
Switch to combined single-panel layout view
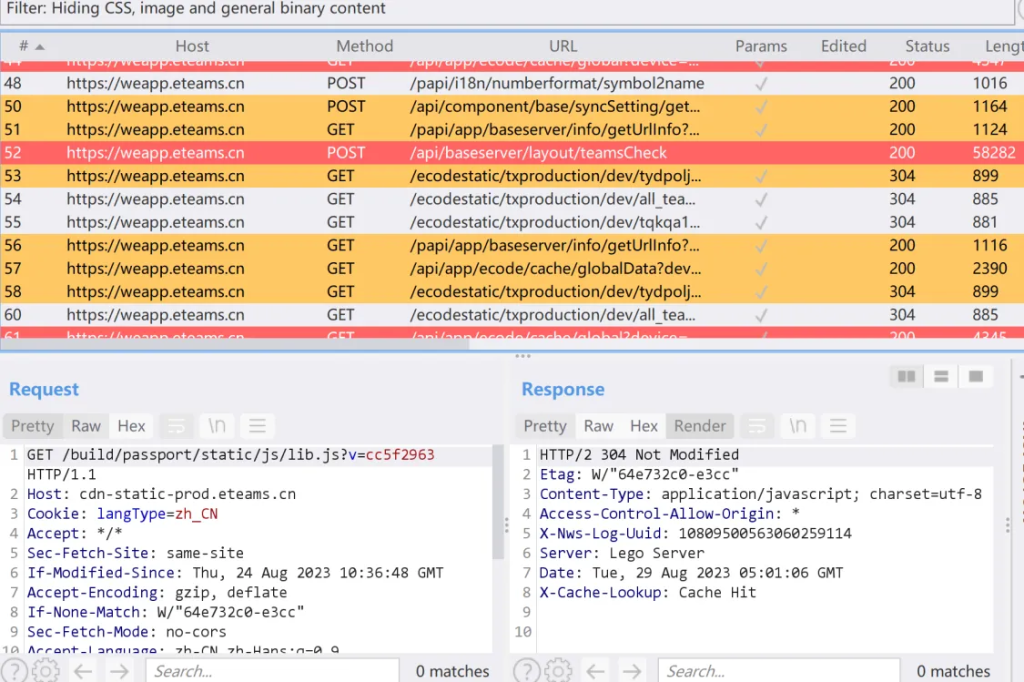point(975,377)
